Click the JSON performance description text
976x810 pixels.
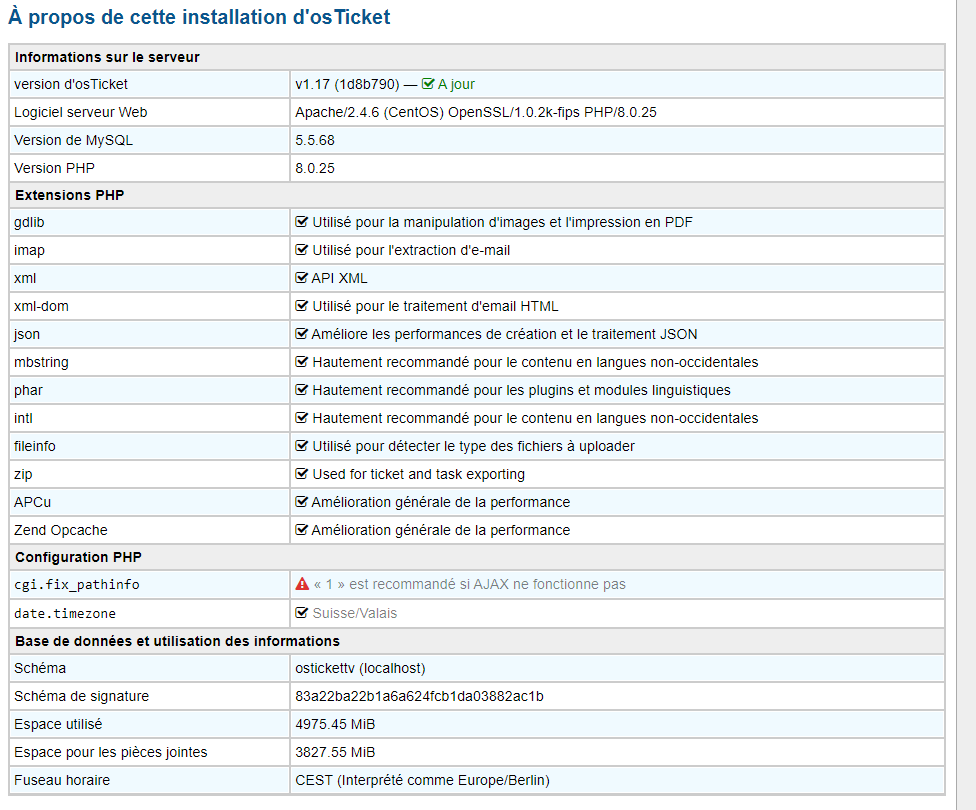(x=504, y=335)
